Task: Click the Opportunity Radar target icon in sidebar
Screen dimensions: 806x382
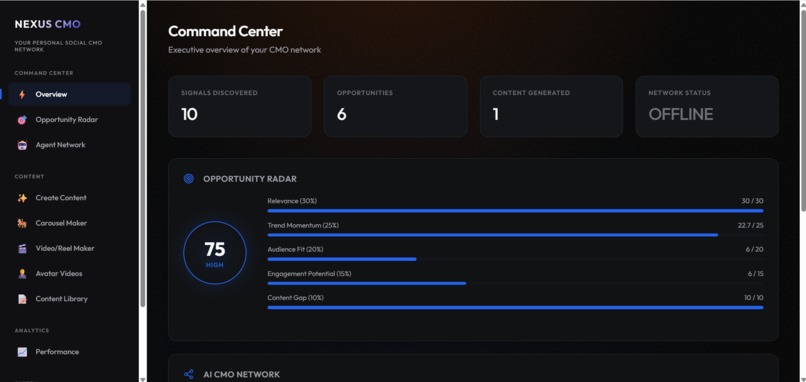Action: click(22, 120)
